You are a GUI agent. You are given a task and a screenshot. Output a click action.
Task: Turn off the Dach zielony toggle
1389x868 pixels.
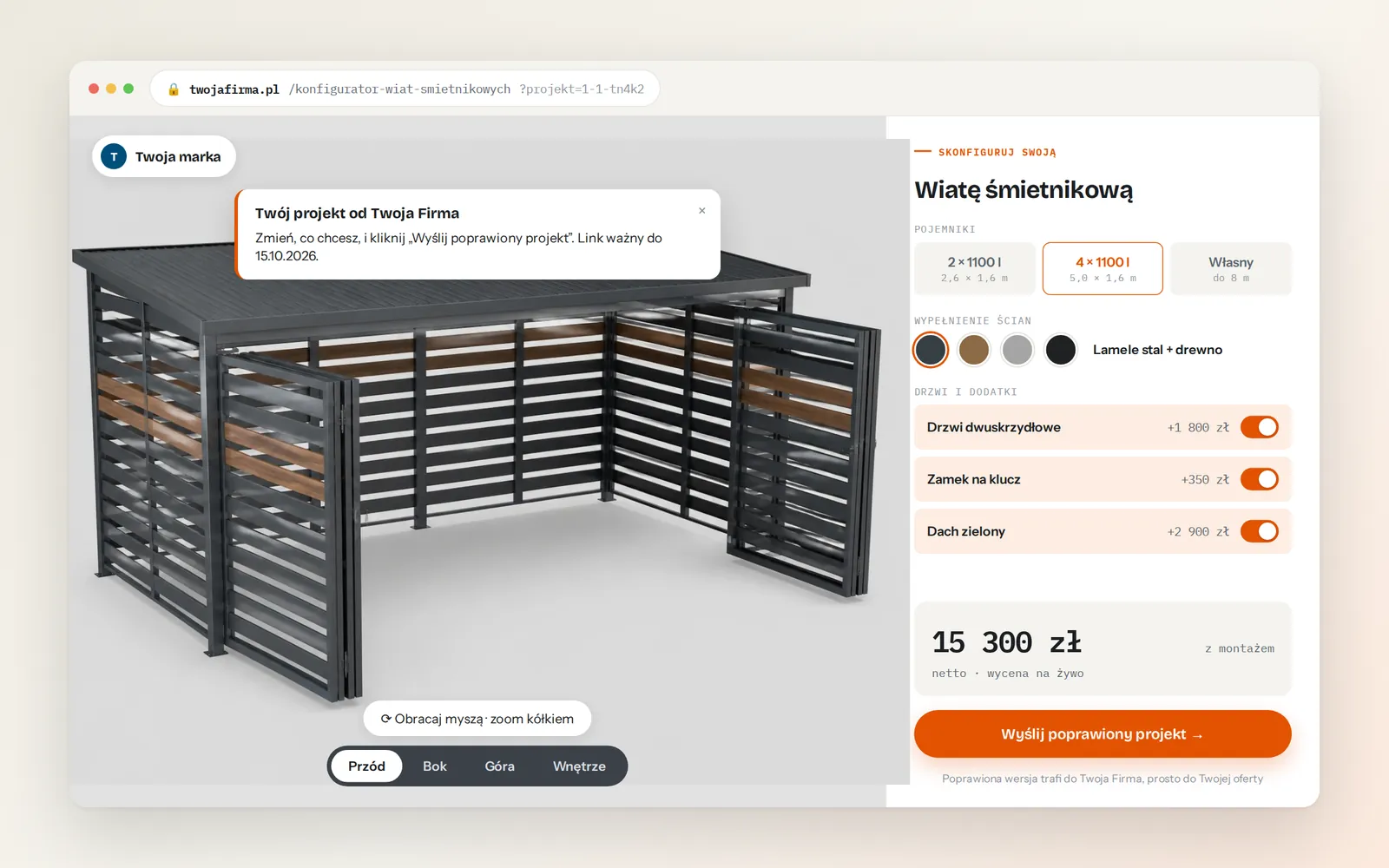(x=1259, y=531)
